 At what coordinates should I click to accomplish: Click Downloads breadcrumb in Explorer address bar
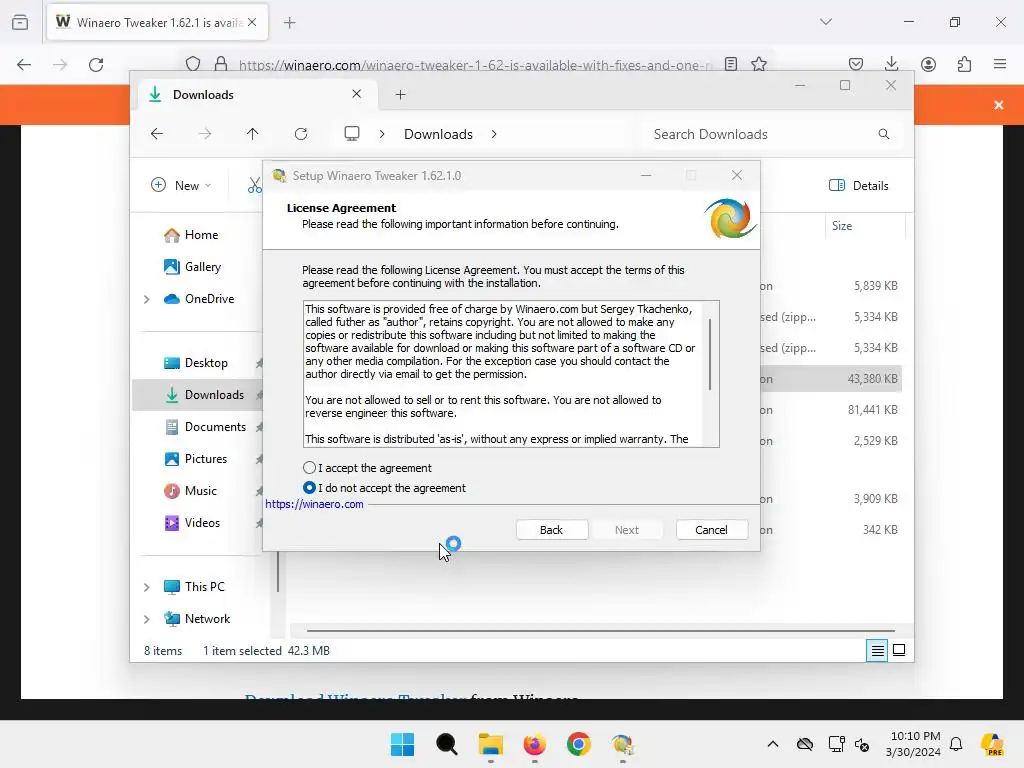pyautogui.click(x=438, y=134)
